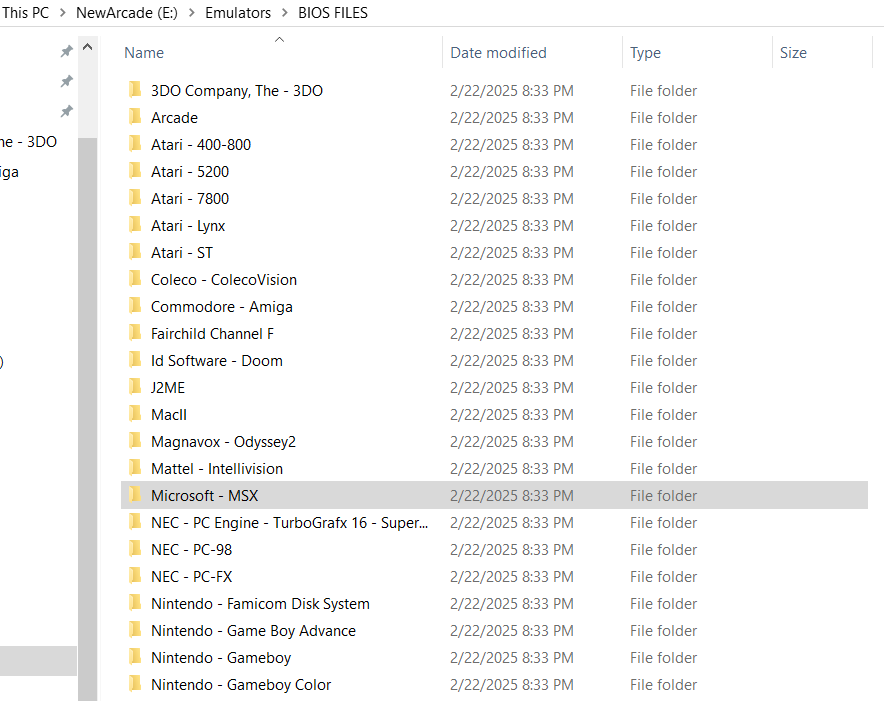The width and height of the screenshot is (884, 701).
Task: Click the navigation pane scroll up arrow
Action: (x=87, y=47)
